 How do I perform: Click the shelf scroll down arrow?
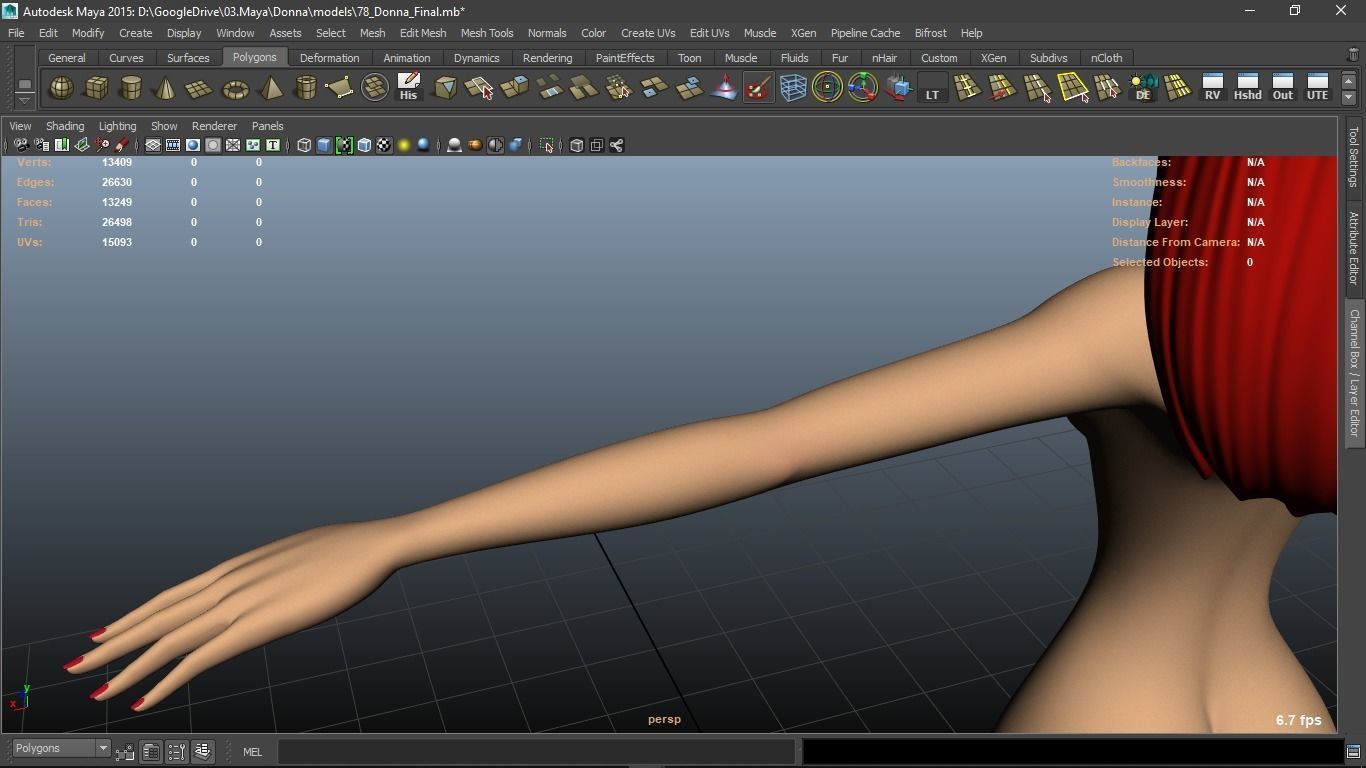(1349, 97)
